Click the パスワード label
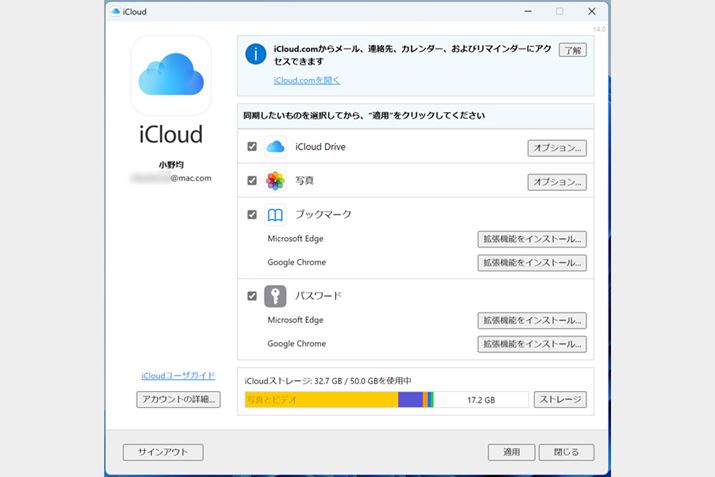 318,296
